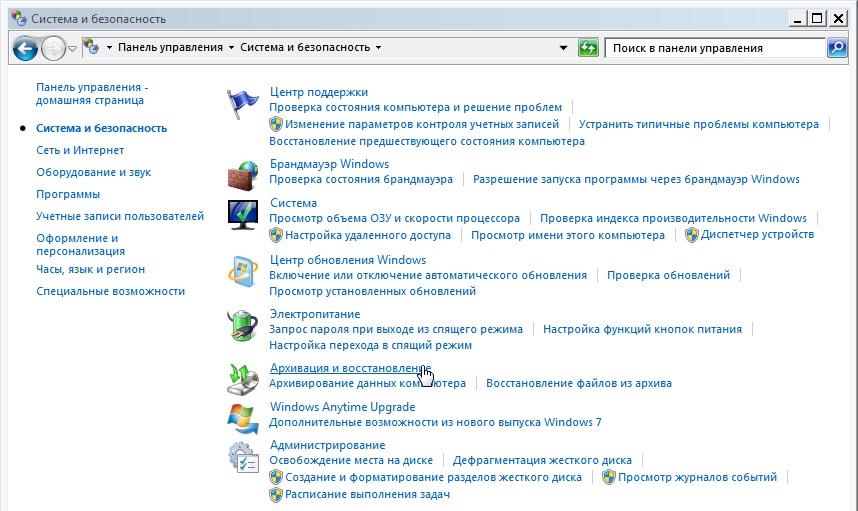Open the Диспетчер устройств link
This screenshot has height=511, width=858.
tap(757, 235)
